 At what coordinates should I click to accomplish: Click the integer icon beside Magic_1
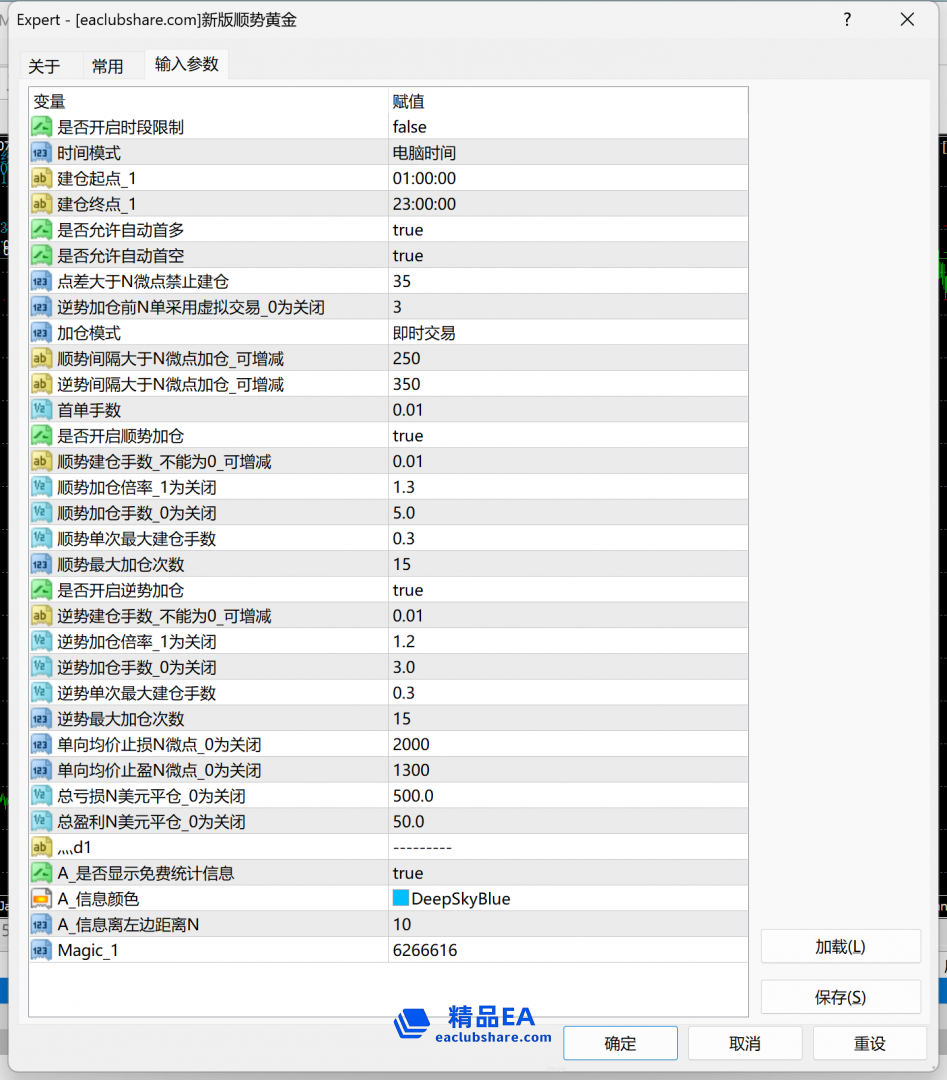41,950
